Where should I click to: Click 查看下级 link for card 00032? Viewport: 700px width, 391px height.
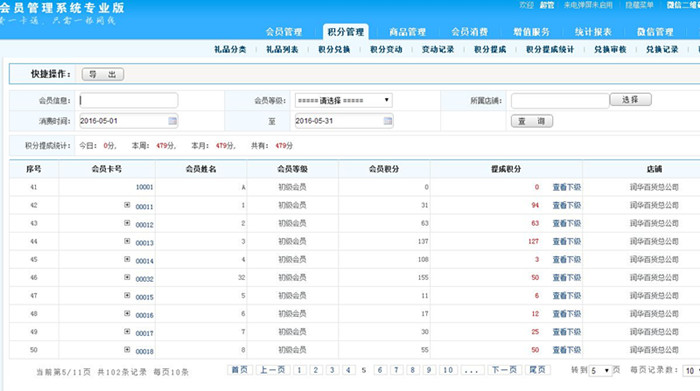click(x=567, y=278)
